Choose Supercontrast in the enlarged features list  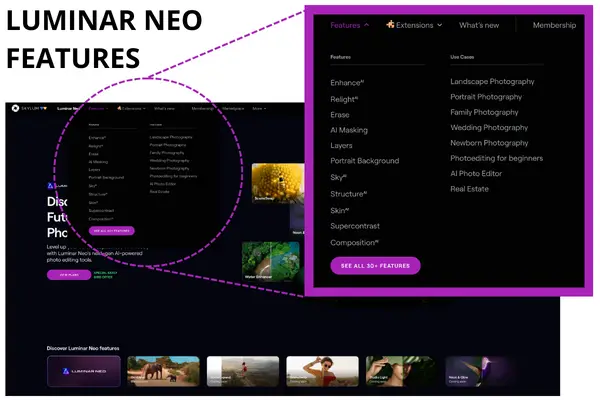[355, 226]
